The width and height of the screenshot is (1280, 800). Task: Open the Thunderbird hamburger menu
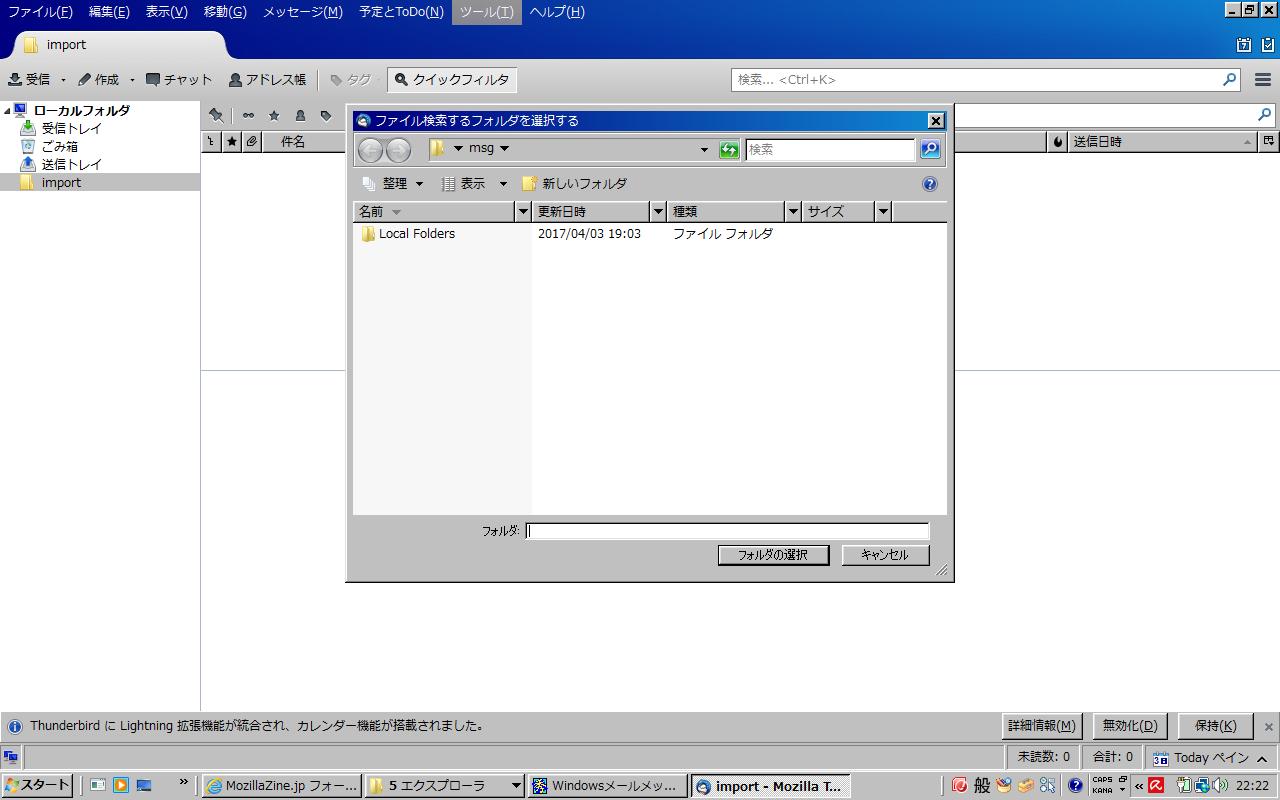[x=1263, y=80]
